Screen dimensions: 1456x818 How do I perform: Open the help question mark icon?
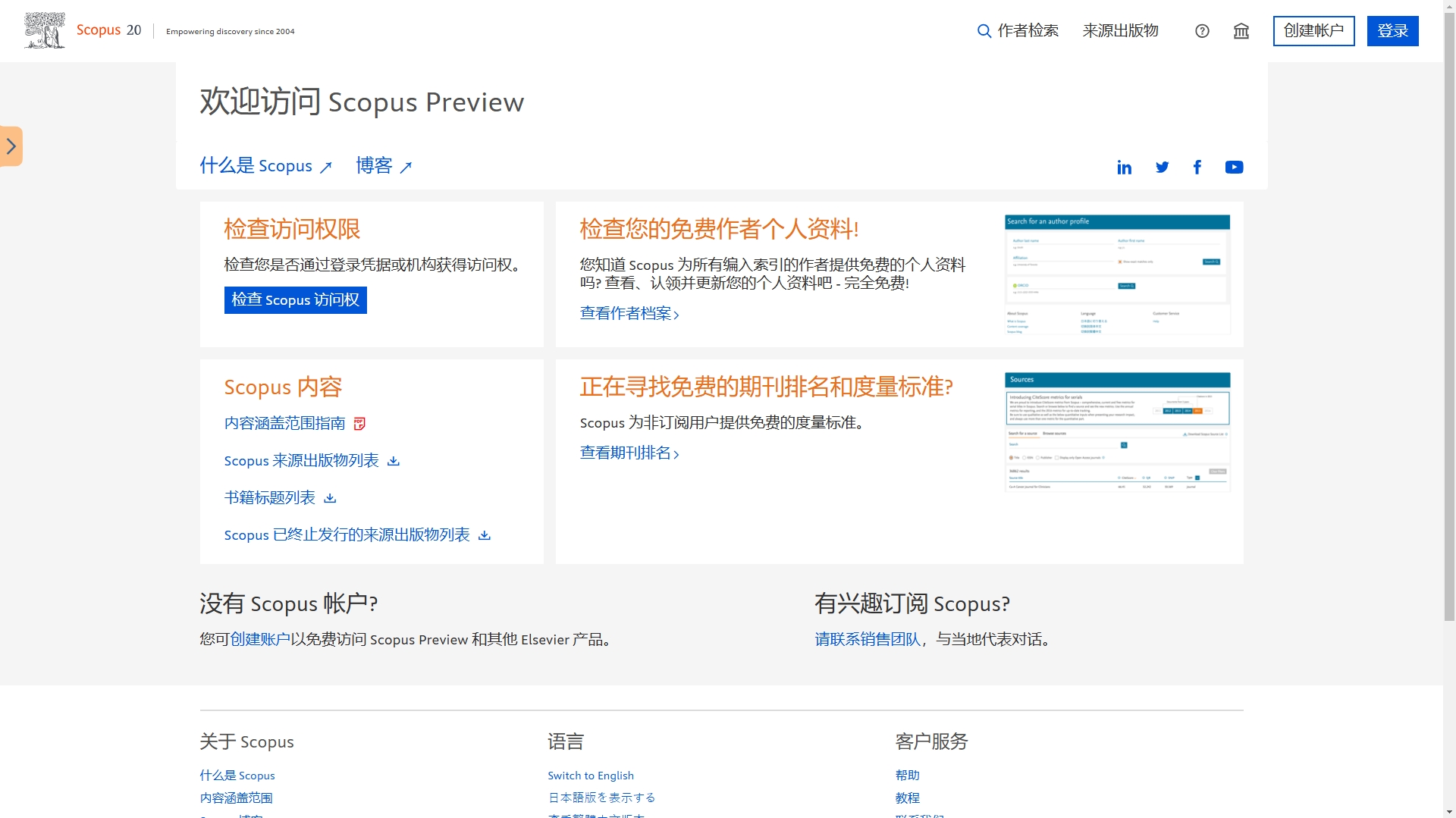[x=1202, y=31]
